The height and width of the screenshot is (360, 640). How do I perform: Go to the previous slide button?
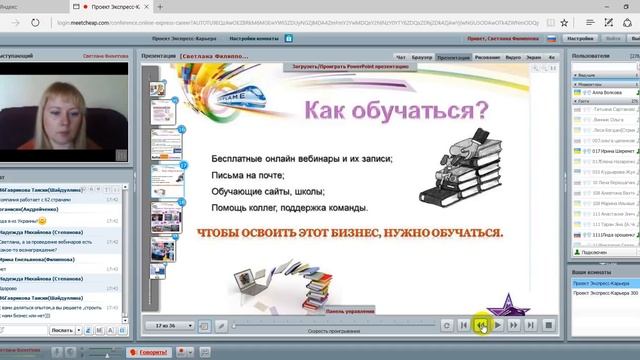pos(481,325)
